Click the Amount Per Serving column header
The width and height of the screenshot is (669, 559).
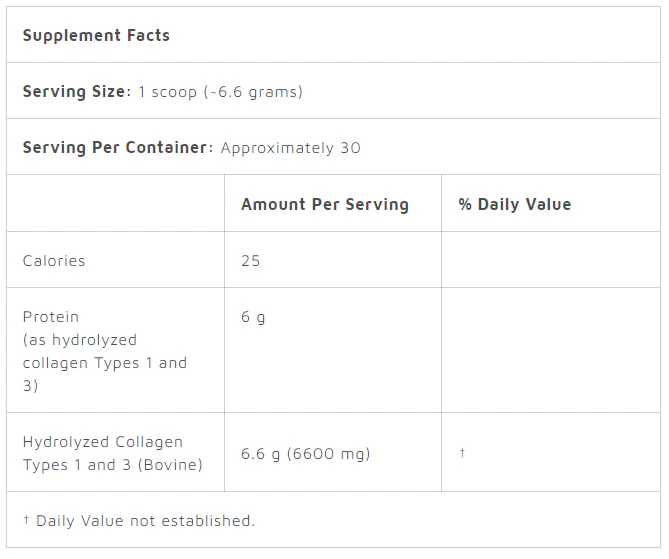325,204
